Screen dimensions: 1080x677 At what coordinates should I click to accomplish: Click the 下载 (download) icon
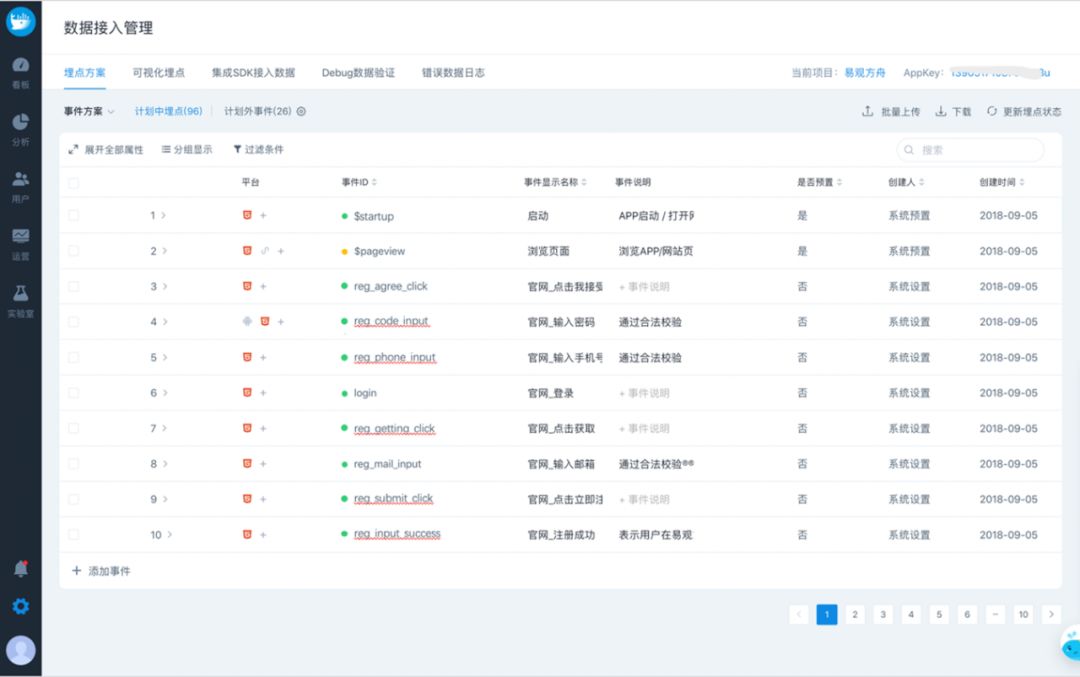pos(940,112)
